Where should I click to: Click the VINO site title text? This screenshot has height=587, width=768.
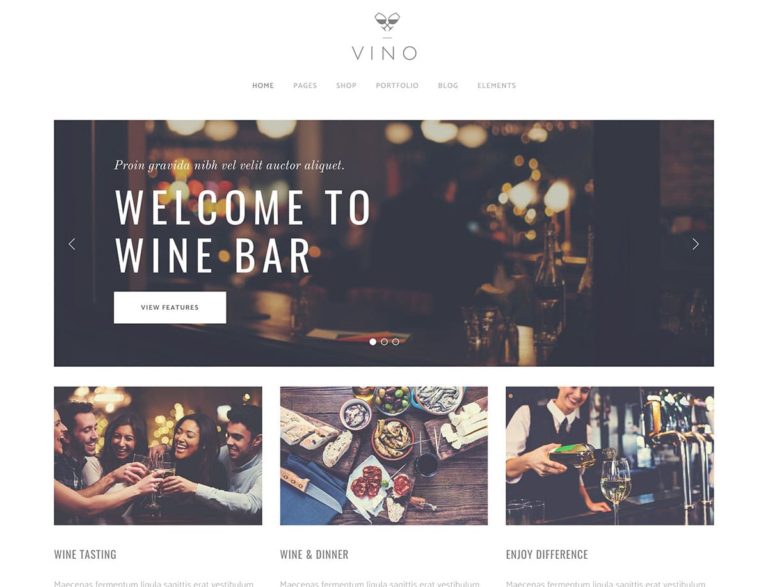(x=384, y=53)
